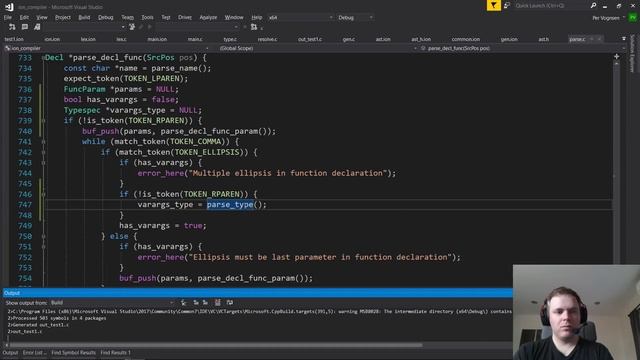Open the Debug configuration dropdown
This screenshot has height=360, width=640.
(x=355, y=18)
